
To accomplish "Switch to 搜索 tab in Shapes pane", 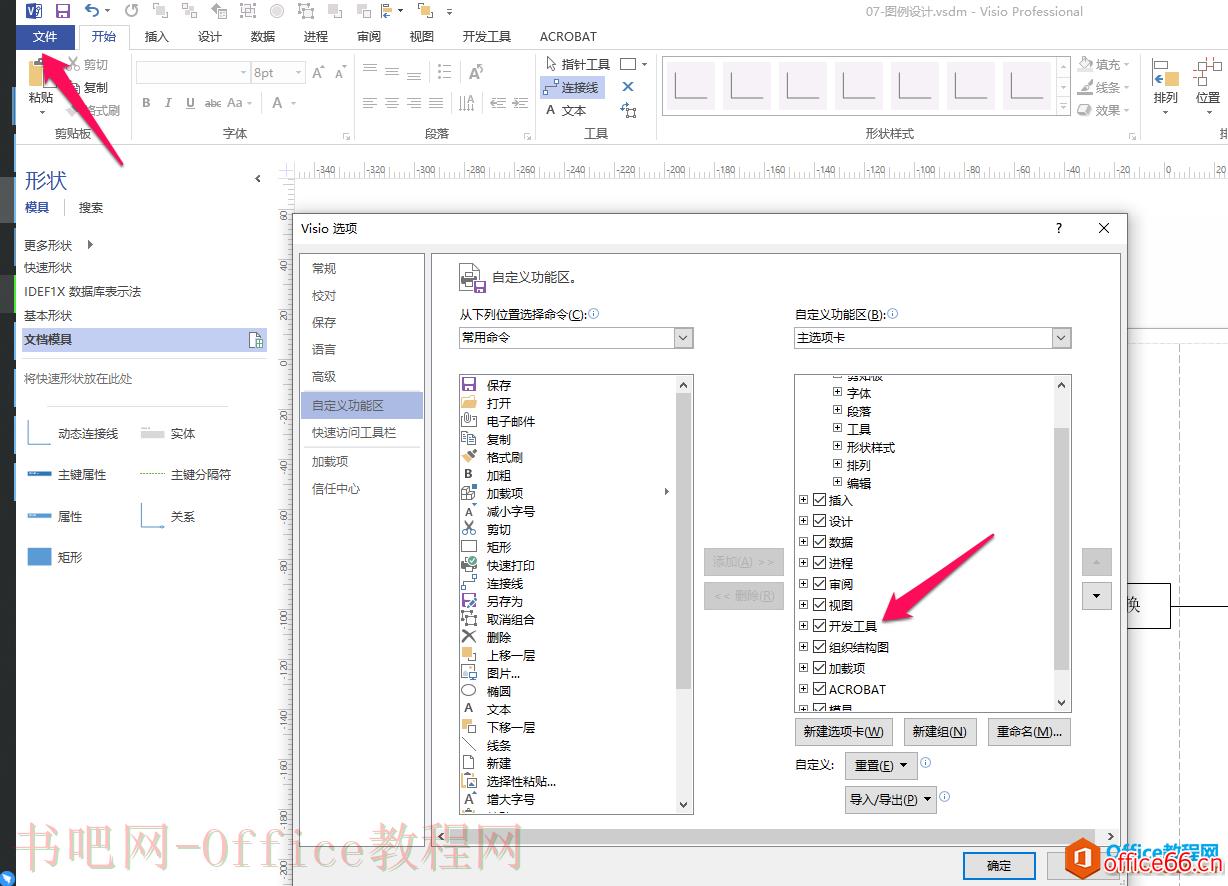I will (91, 208).
